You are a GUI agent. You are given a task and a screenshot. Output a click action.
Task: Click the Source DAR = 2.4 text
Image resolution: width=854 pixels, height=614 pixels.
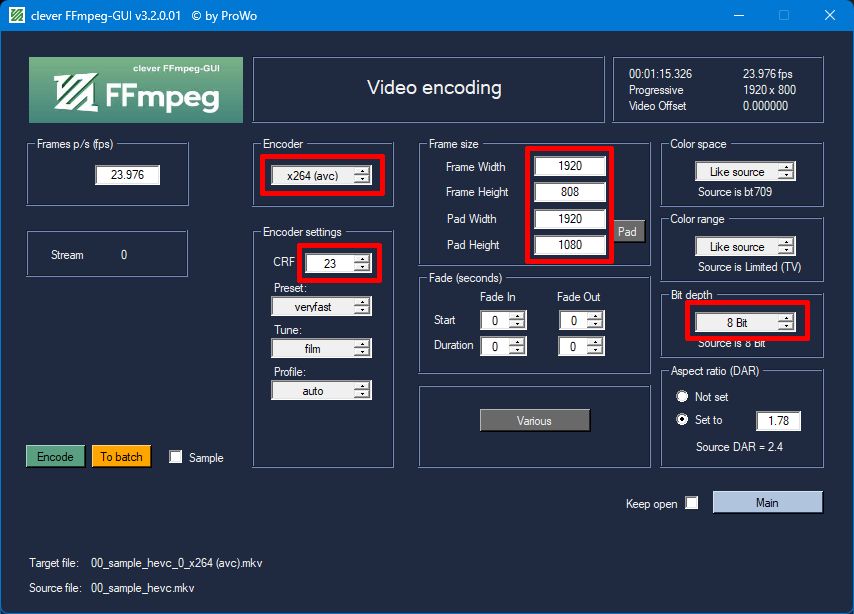pyautogui.click(x=739, y=447)
